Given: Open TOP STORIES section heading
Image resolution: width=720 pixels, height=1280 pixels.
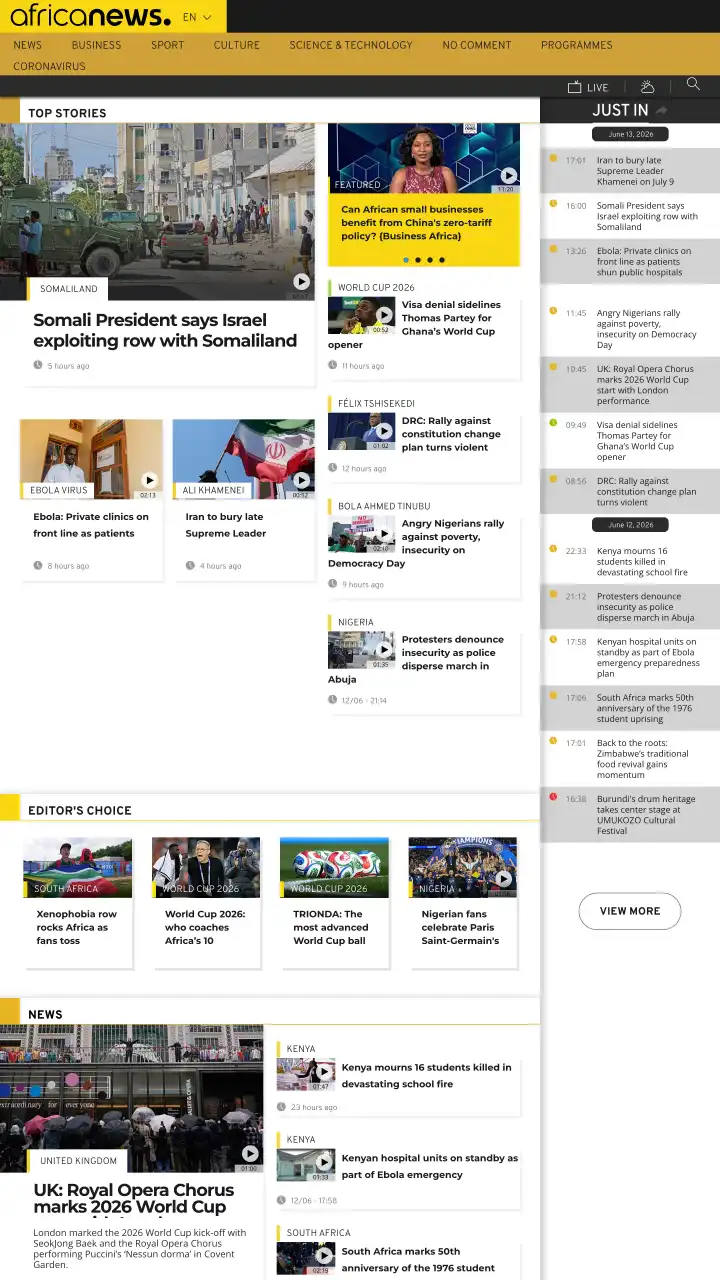Looking at the screenshot, I should point(67,113).
